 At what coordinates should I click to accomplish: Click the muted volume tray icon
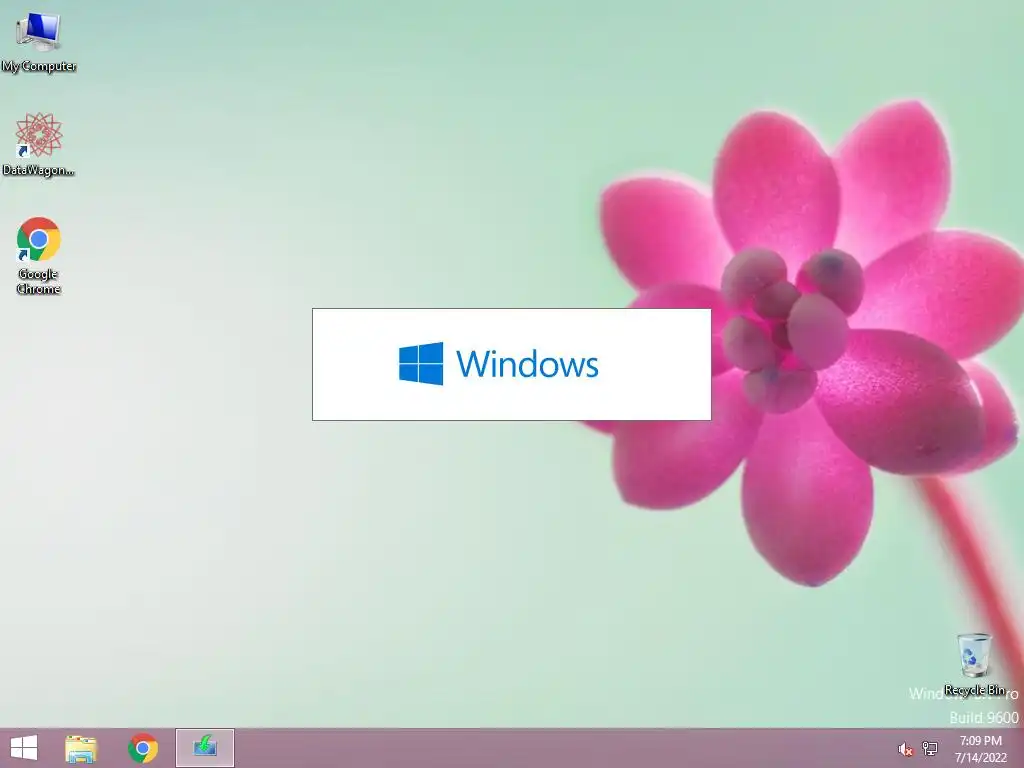click(905, 749)
